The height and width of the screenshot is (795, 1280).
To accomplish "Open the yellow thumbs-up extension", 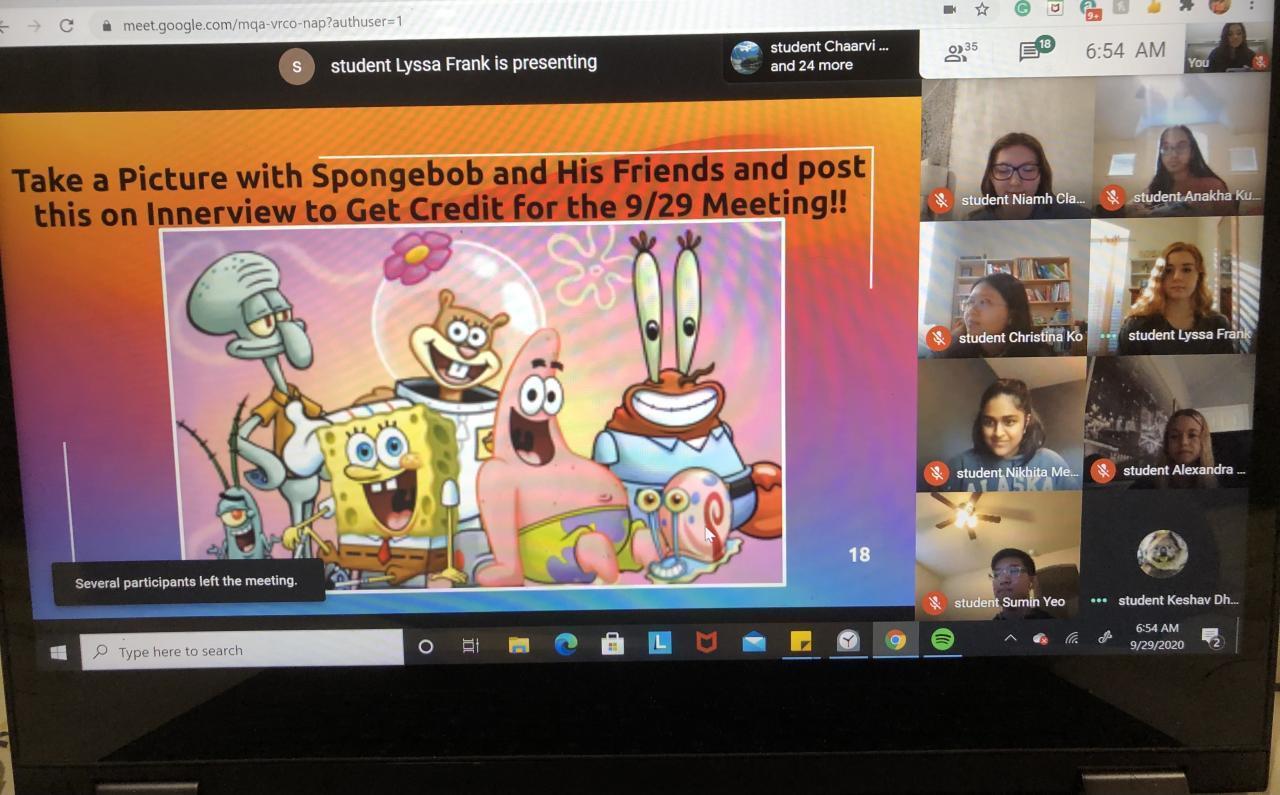I will (x=1155, y=7).
